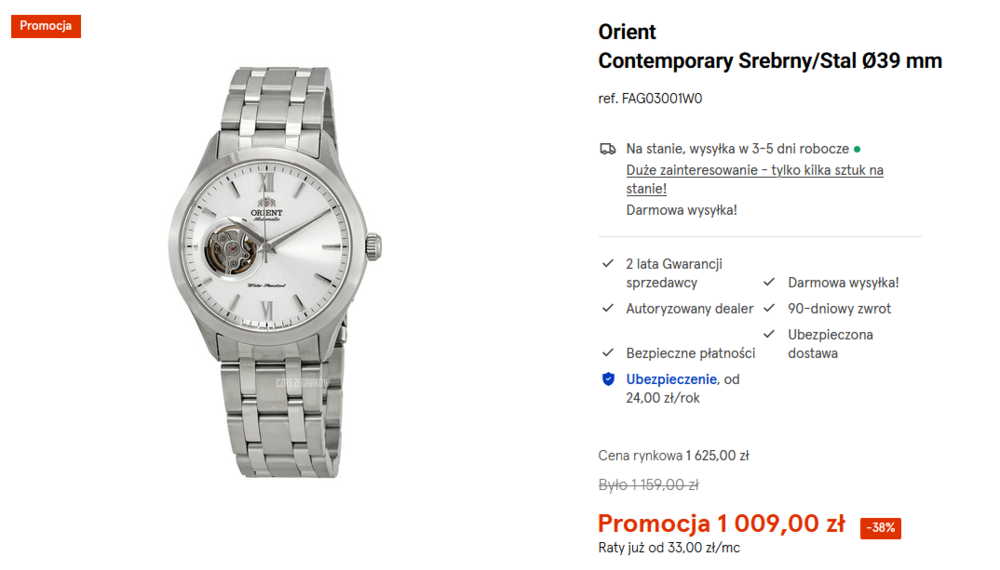Click the checkmark beside Darmowa wysyłka! in the benefits list
The width and height of the screenshot is (1000, 570).
(770, 283)
